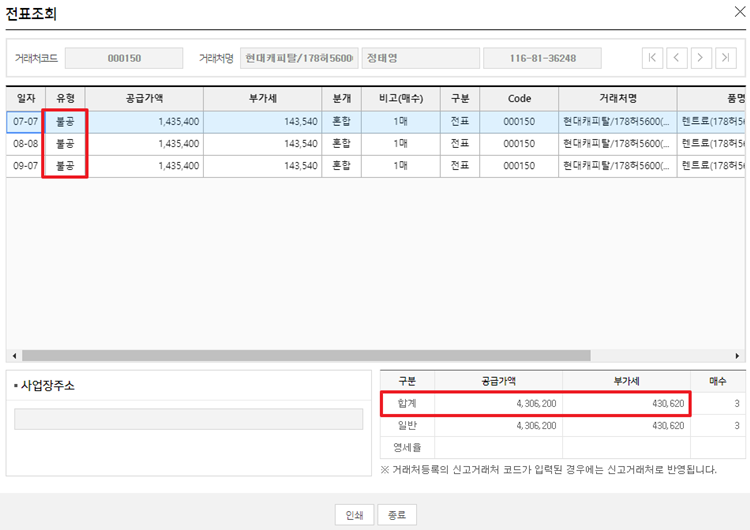Click 불공 type in the 08-08 row
This screenshot has width=750, height=530.
[x=65, y=144]
